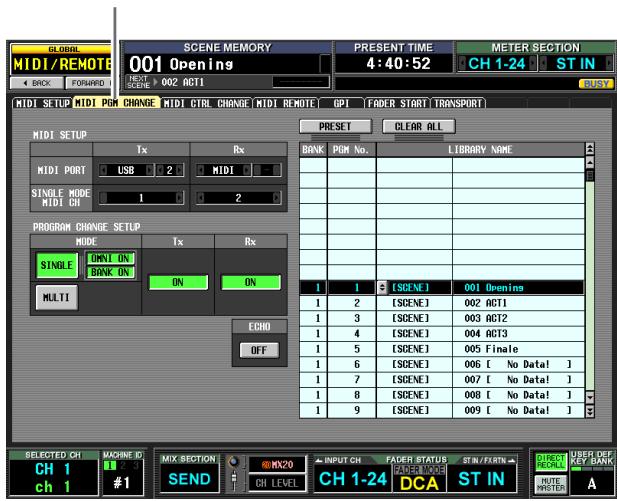Screen dimensions: 617x501
Task: Jump to bottom of program list
Action: pyautogui.click(x=590, y=411)
